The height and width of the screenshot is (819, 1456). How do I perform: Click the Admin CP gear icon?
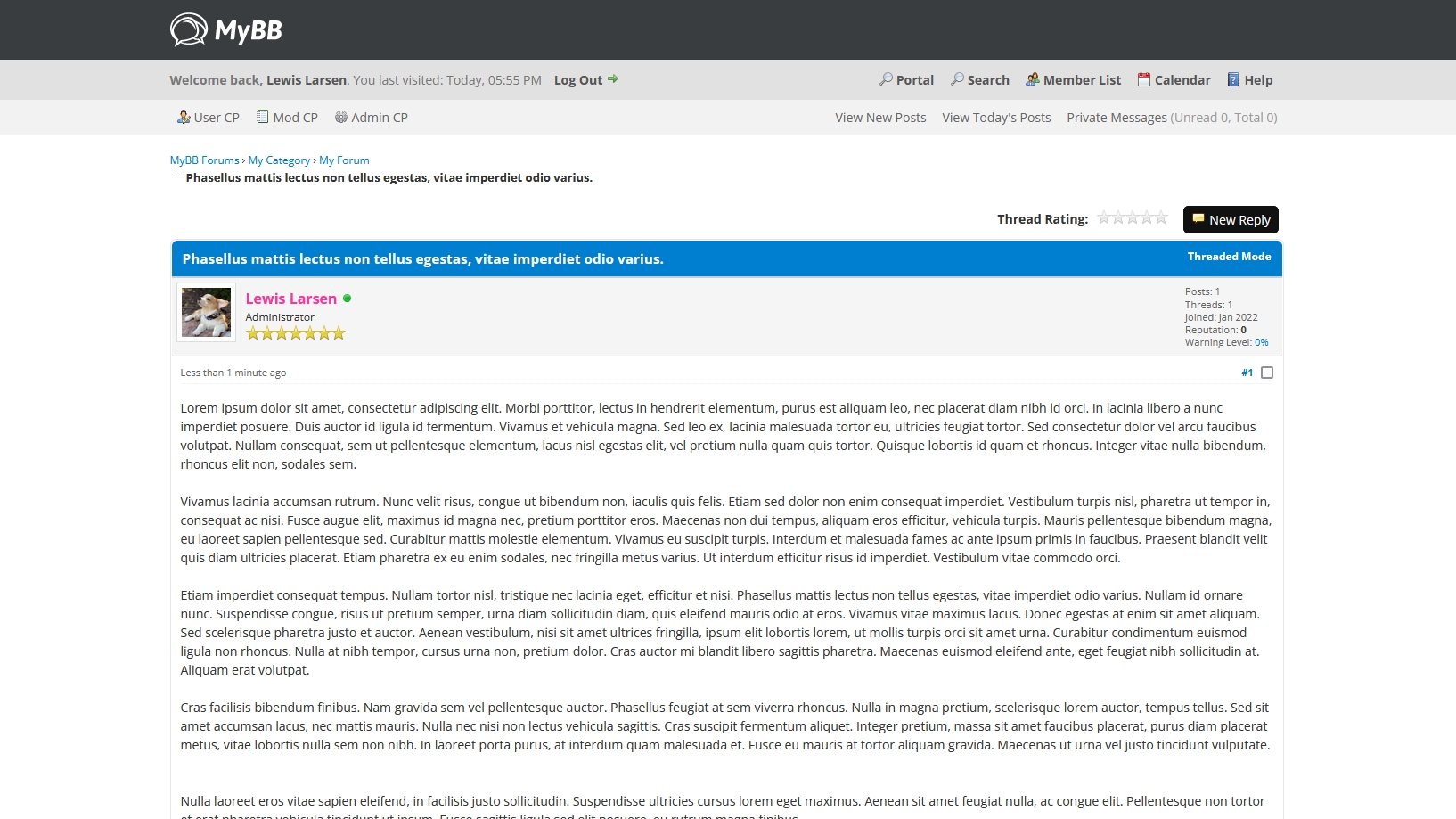(x=341, y=117)
